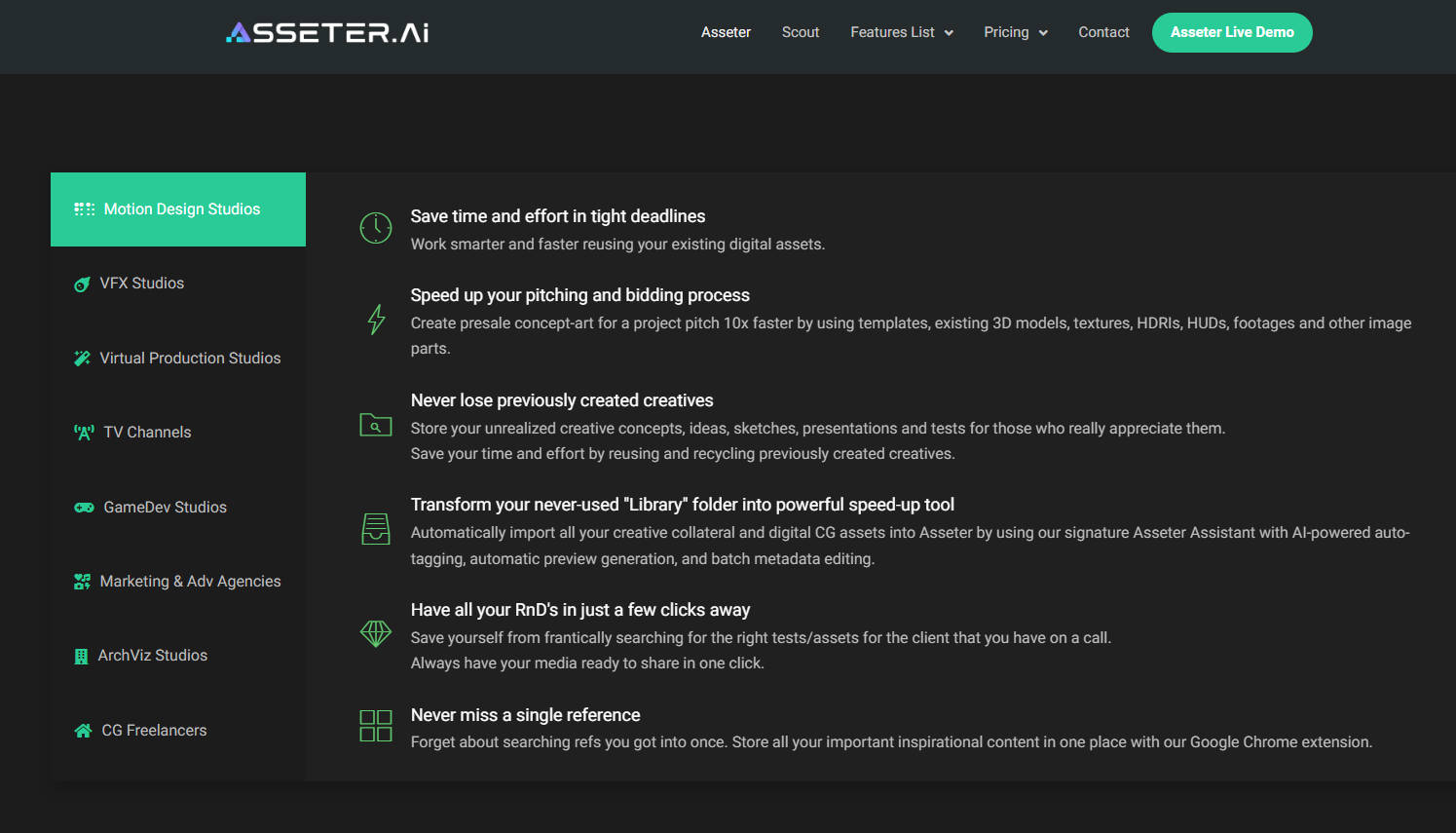
Task: Click the Asseter Live Demo button
Action: (1232, 32)
